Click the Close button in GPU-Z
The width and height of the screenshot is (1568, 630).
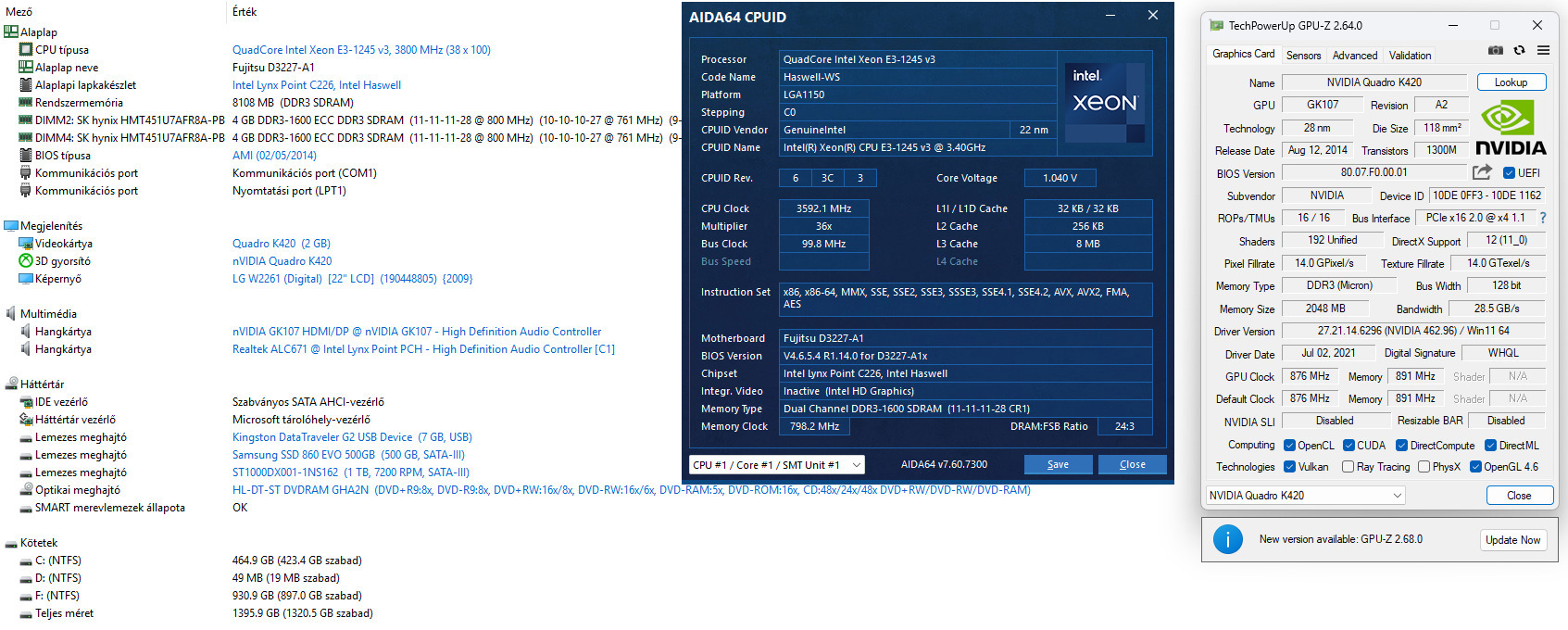(x=1519, y=496)
